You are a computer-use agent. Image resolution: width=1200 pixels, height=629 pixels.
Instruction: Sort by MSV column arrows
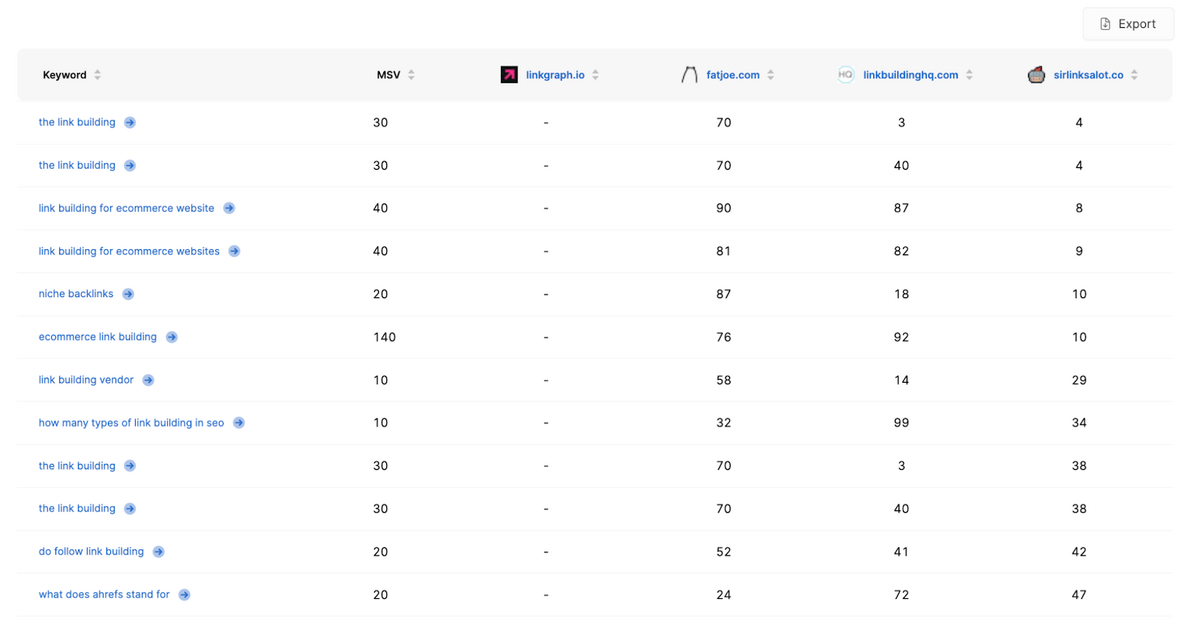click(x=411, y=75)
